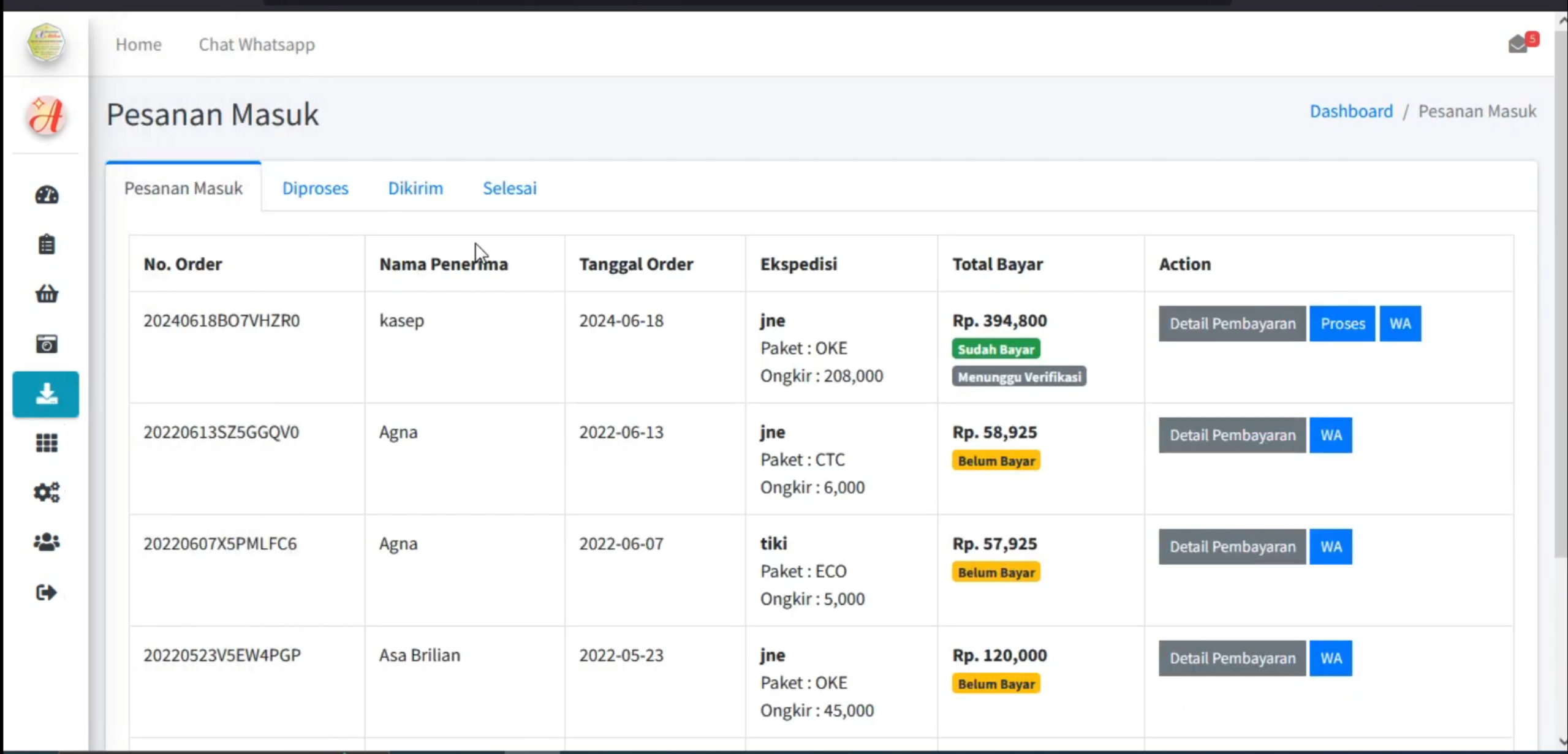Open the clipboard list sidebar icon
1568x754 pixels.
click(47, 244)
